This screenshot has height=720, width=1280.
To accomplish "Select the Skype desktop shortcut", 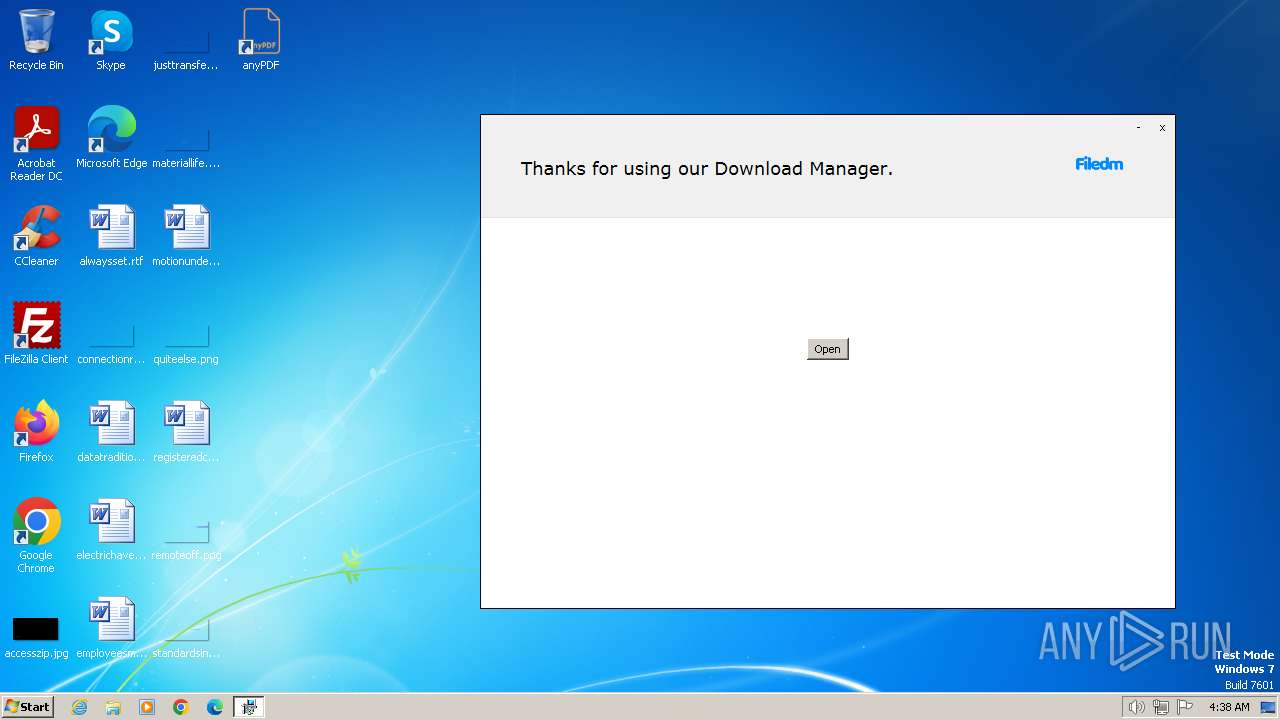I will pos(111,40).
